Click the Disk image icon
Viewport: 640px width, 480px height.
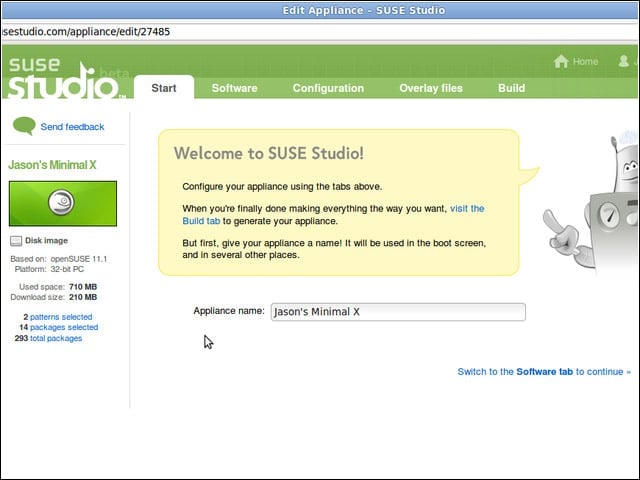[16, 241]
